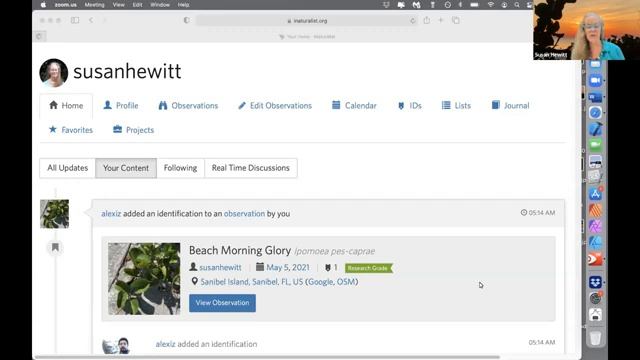Open Edit Observations
Image resolution: width=640 pixels, height=360 pixels.
[275, 106]
